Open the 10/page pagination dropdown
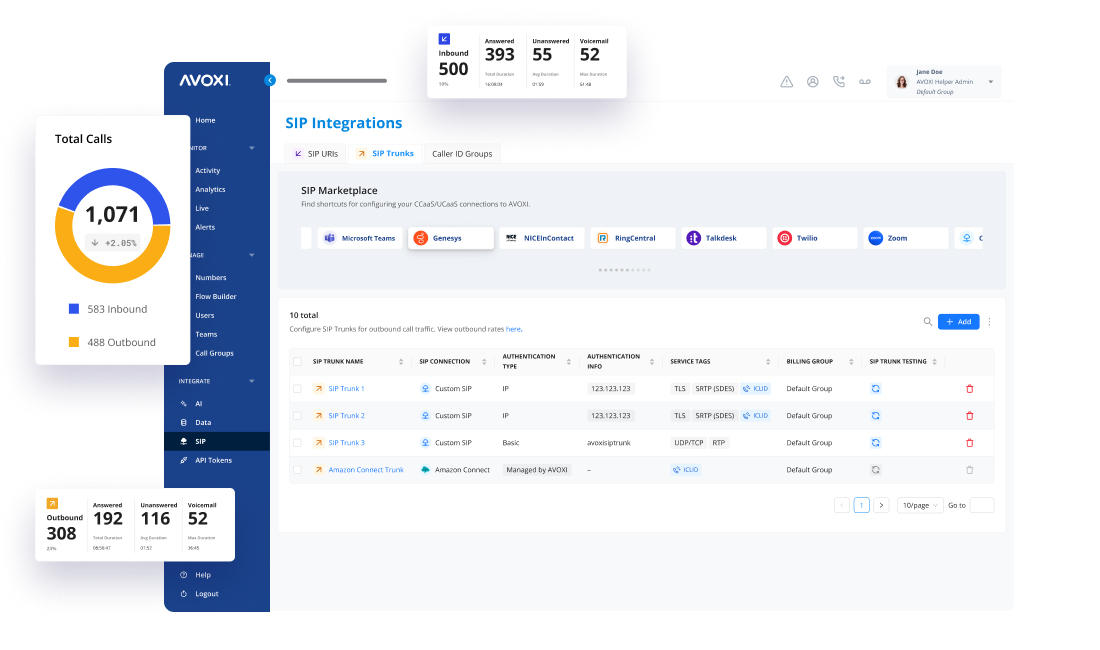 pyautogui.click(x=919, y=506)
